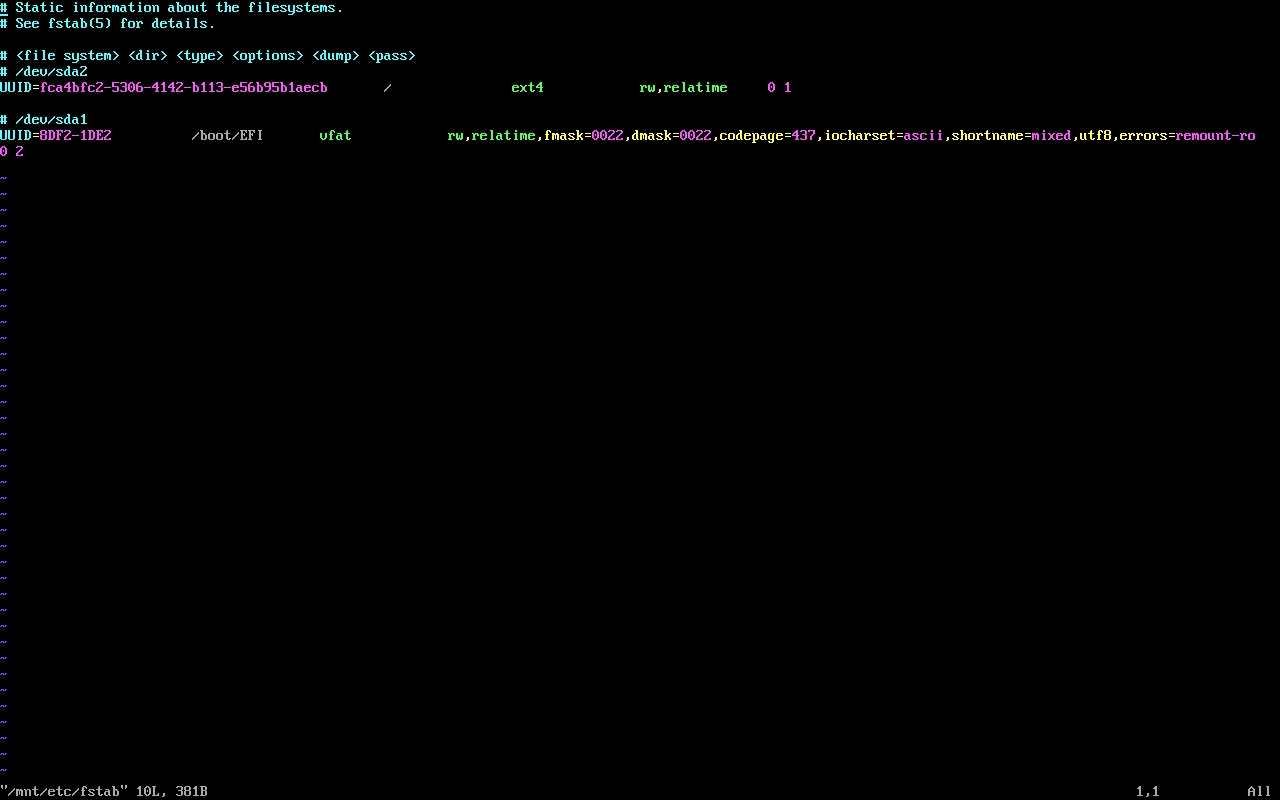Click the "<type>" column header
1280x800 pixels.
click(200, 56)
